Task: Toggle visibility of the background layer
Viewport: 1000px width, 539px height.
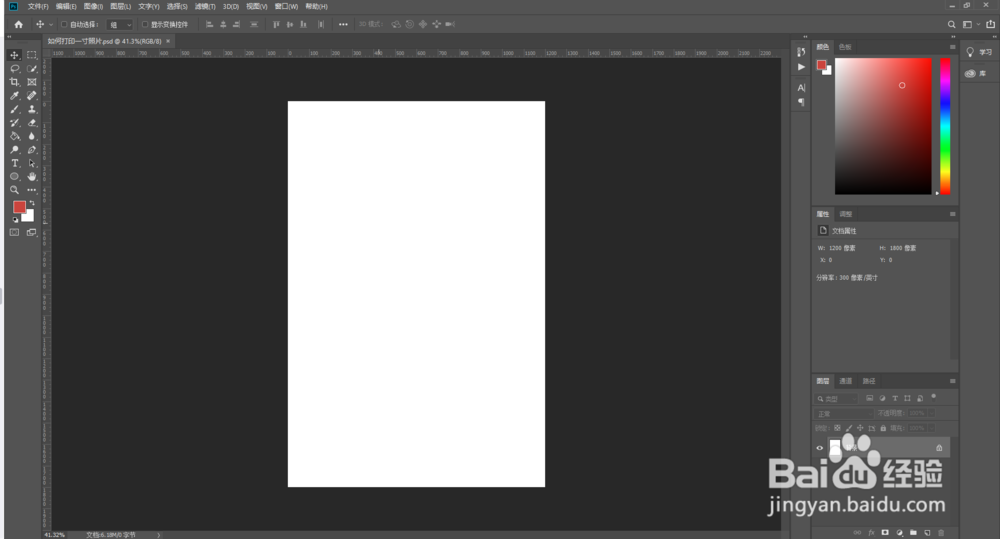Action: (x=820, y=448)
